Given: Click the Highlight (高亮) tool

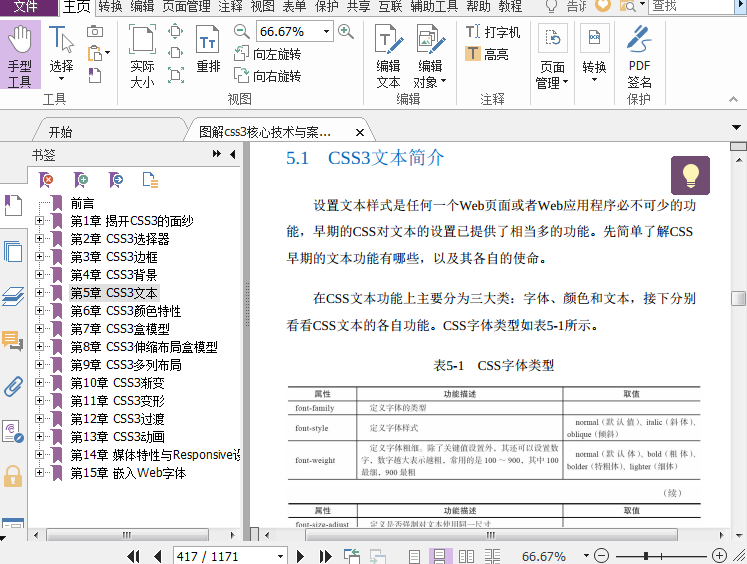Looking at the screenshot, I should click(487, 54).
